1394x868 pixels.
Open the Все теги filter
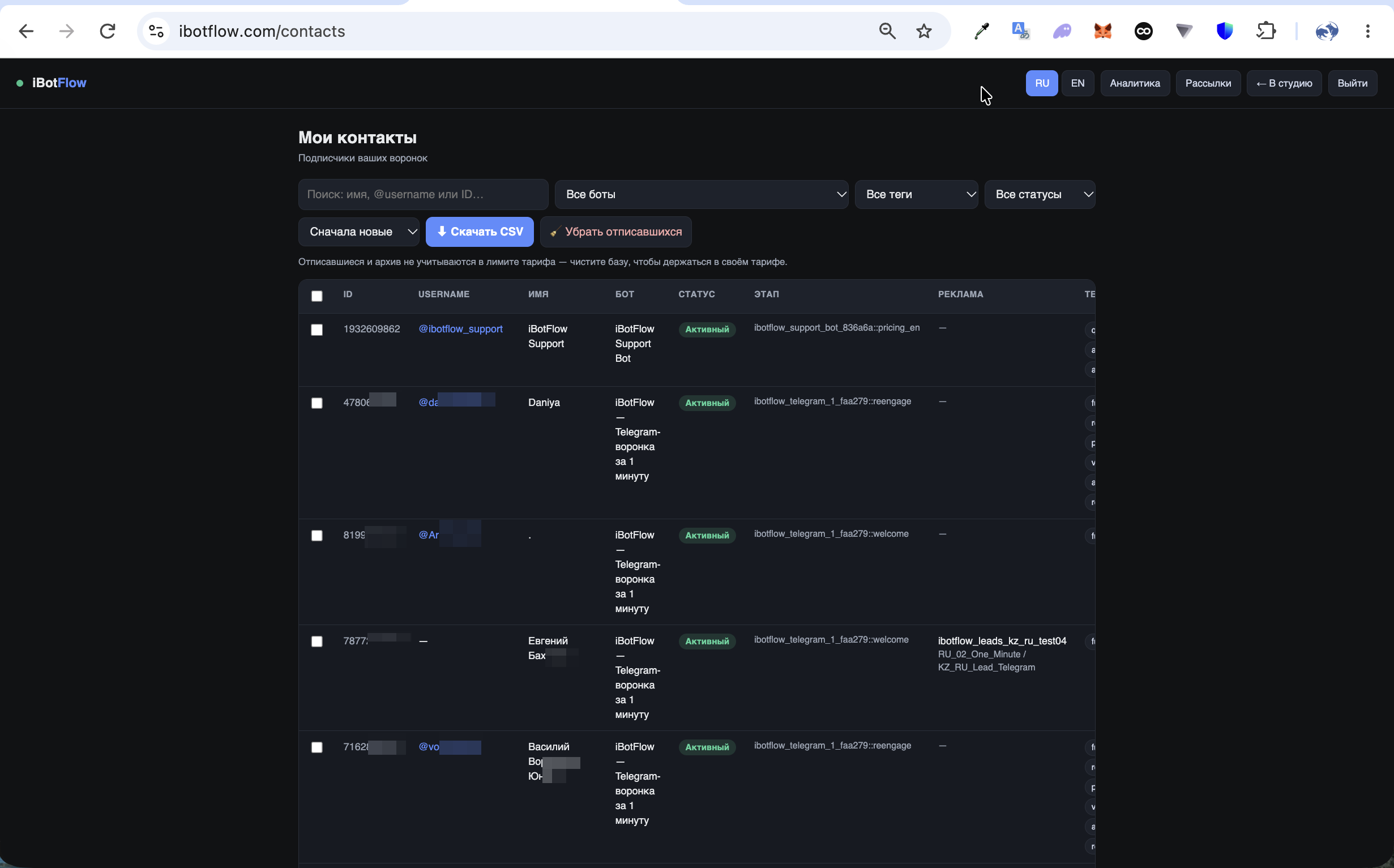[x=916, y=195]
